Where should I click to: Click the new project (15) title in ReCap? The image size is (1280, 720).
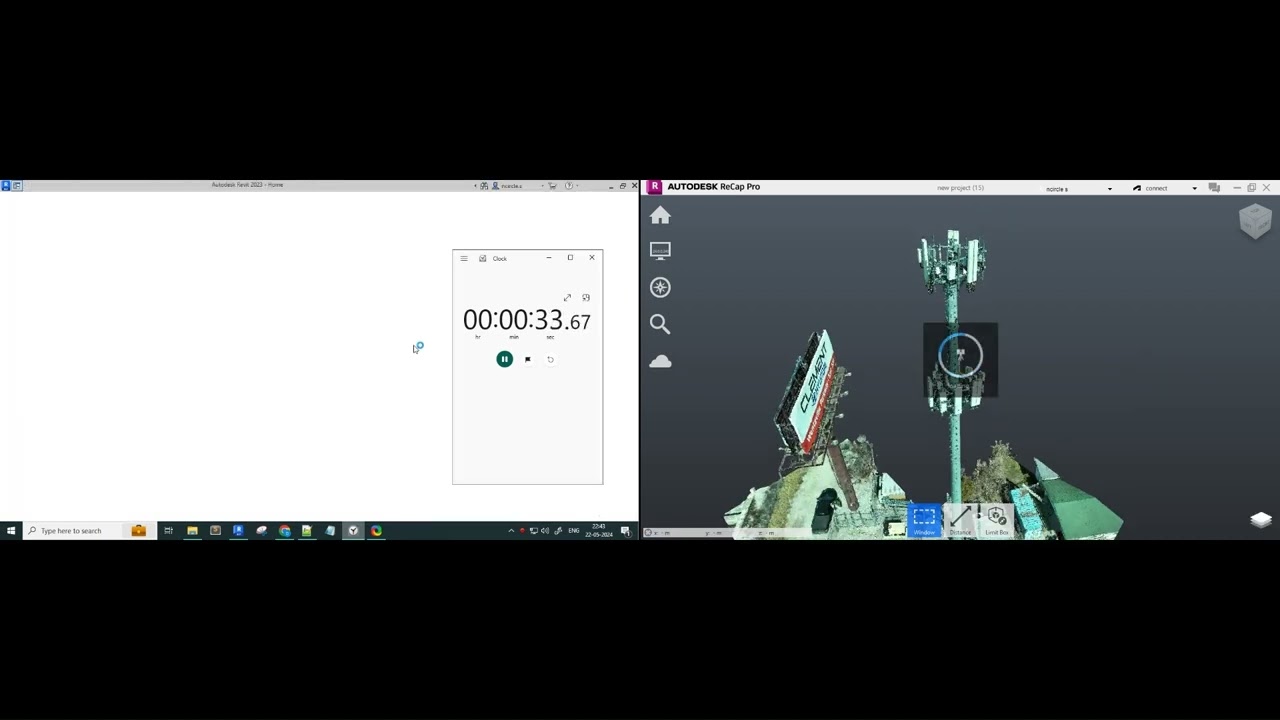click(960, 188)
